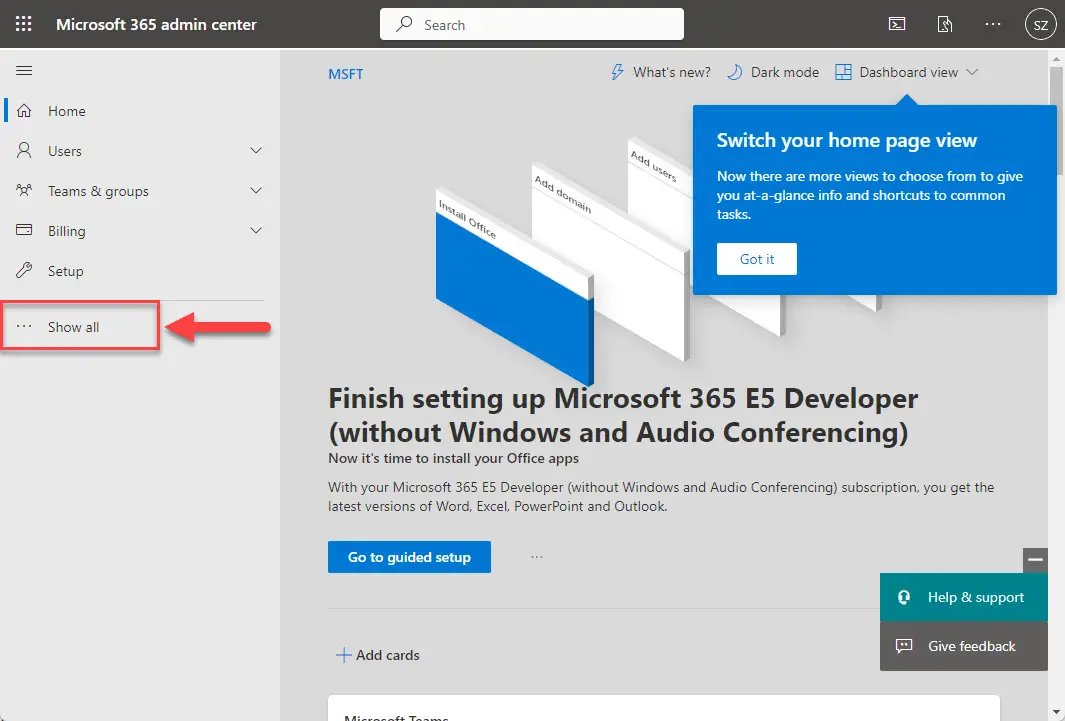Screen dimensions: 1065x721
Task: Focus the Search input box
Action: (x=532, y=24)
